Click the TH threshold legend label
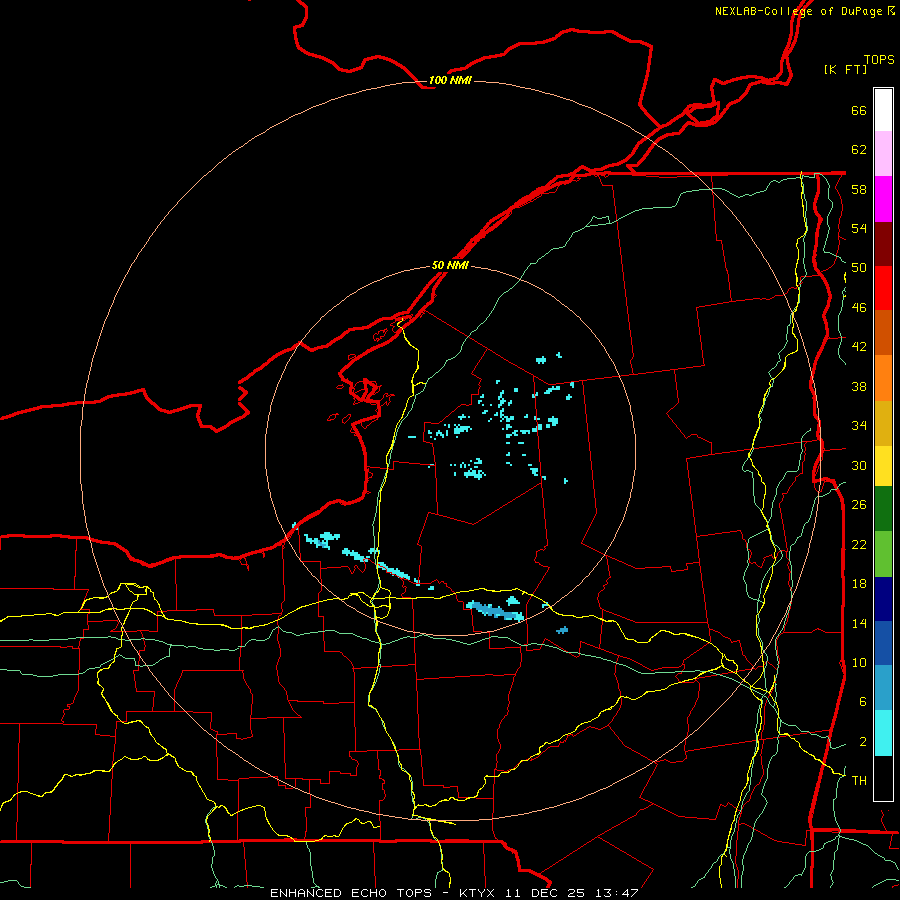The height and width of the screenshot is (900, 900). coord(859,781)
